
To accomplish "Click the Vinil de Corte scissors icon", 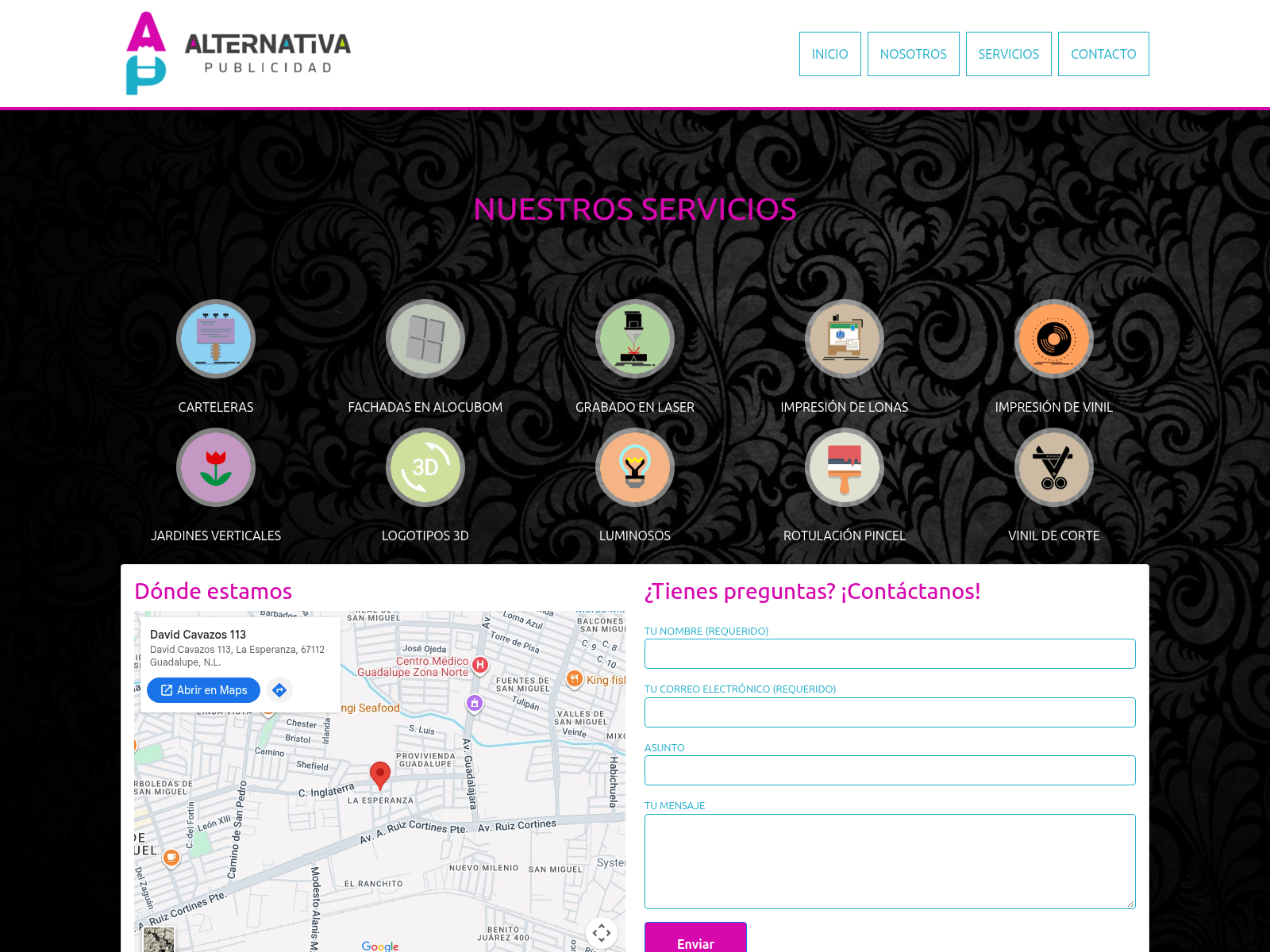I will [1054, 467].
